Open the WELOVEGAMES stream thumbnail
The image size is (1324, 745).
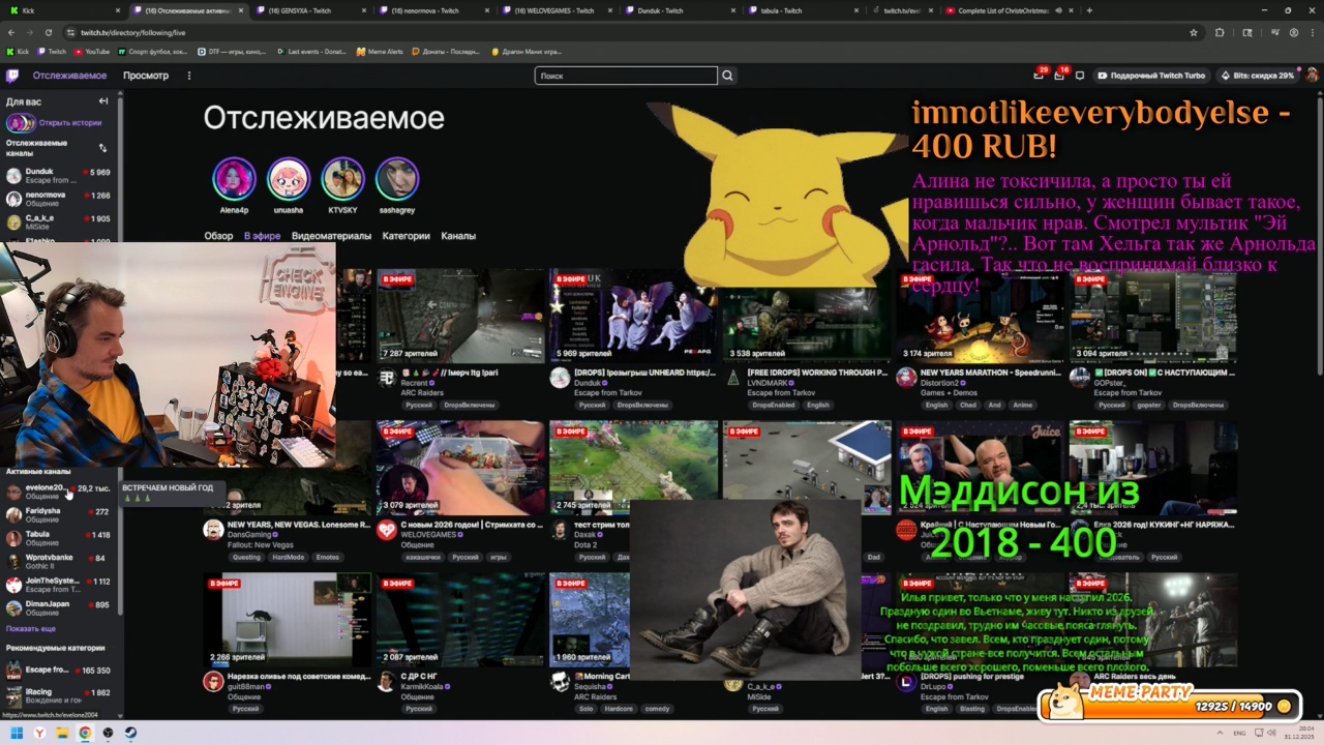click(461, 467)
